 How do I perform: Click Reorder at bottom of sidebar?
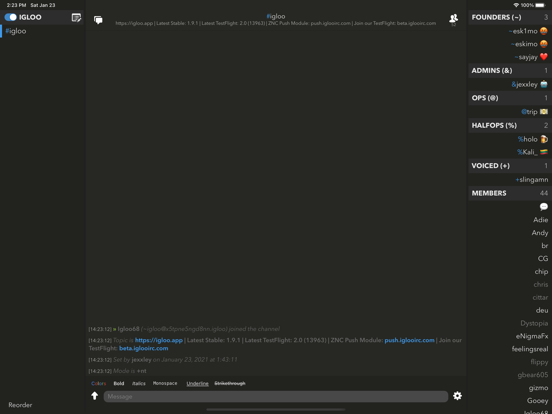[20, 405]
